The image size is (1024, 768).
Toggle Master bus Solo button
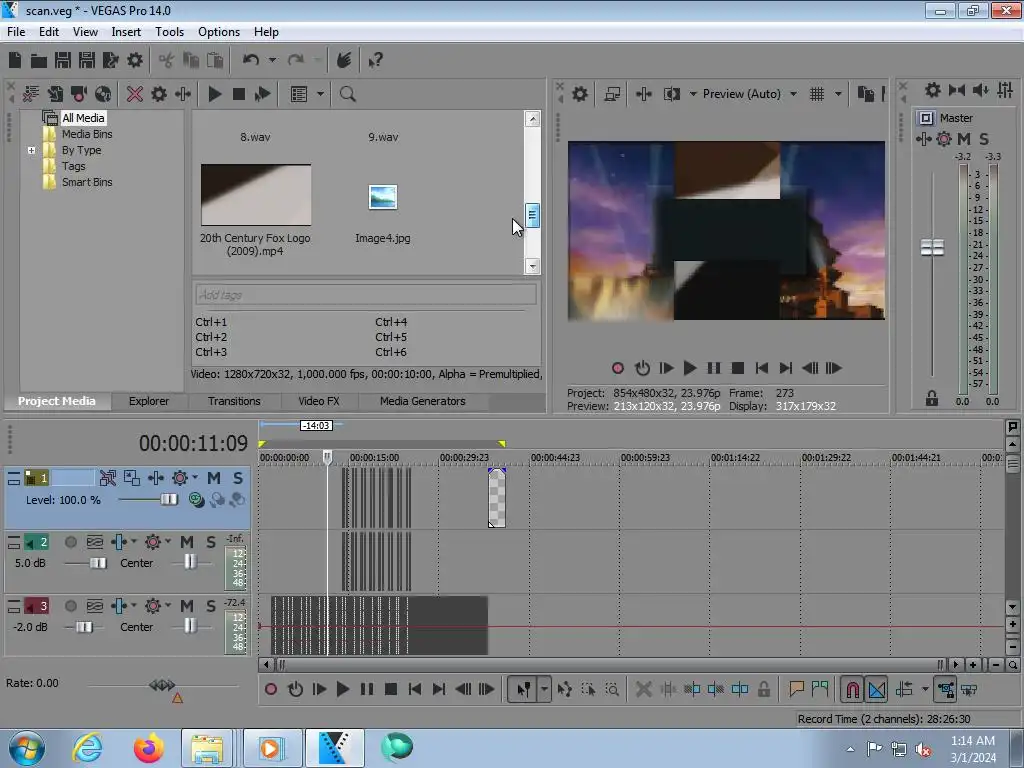984,139
